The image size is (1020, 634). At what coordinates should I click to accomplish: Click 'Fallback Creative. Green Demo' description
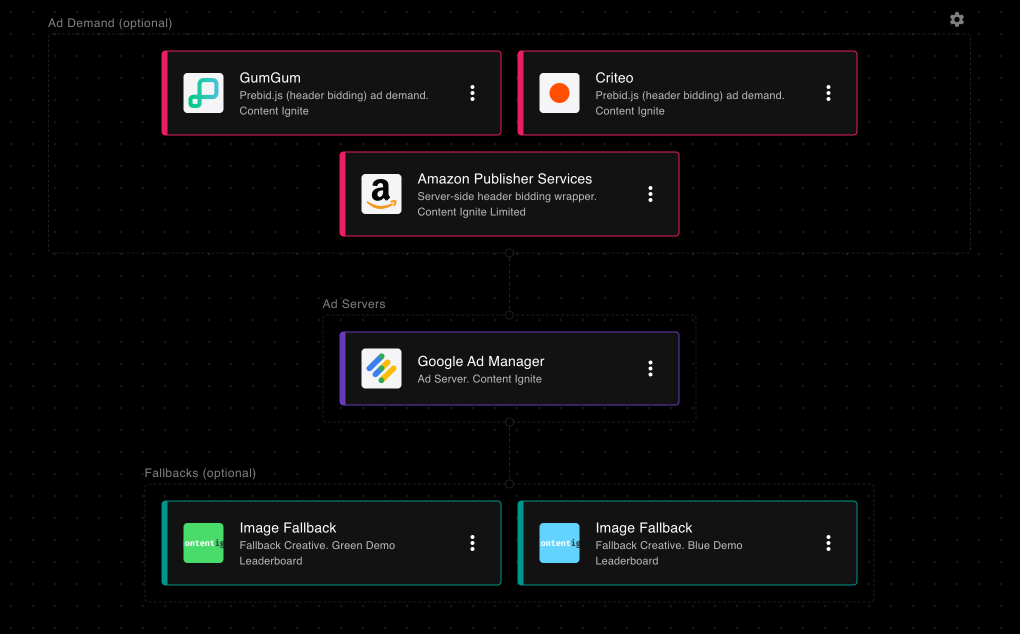(317, 546)
